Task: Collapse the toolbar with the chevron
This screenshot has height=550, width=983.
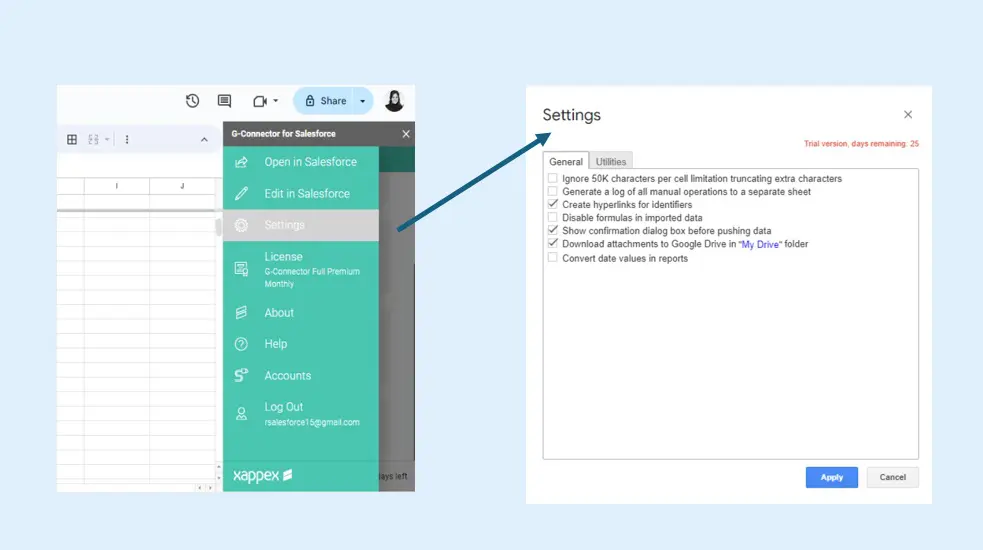Action: pyautogui.click(x=205, y=140)
